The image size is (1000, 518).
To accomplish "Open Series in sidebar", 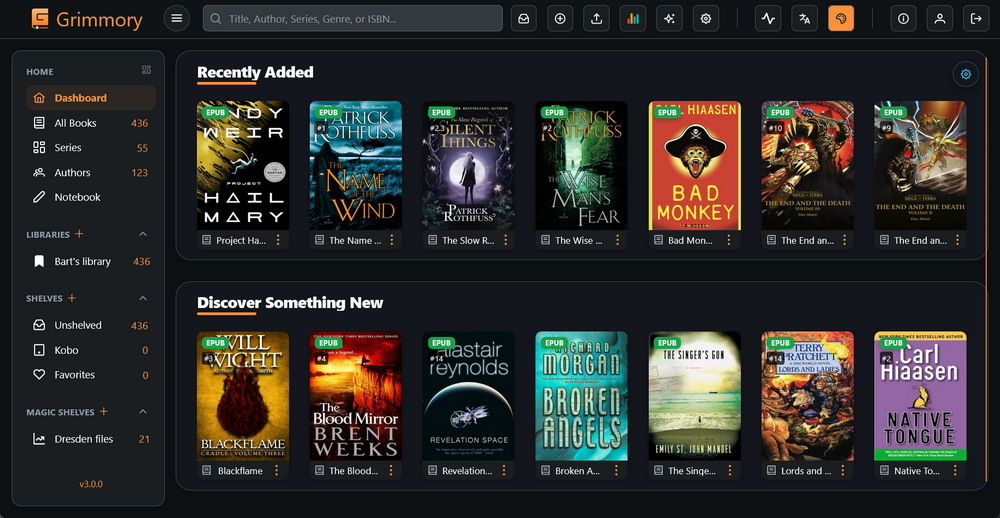I will [x=91, y=147].
